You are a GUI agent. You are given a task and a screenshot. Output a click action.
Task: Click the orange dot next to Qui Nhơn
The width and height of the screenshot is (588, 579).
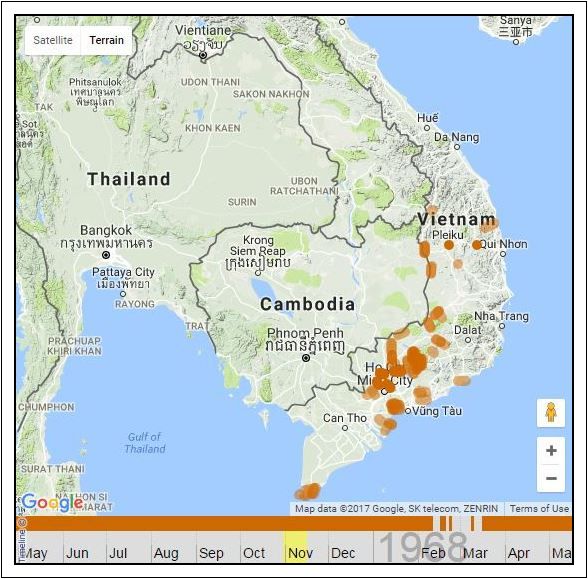point(476,245)
